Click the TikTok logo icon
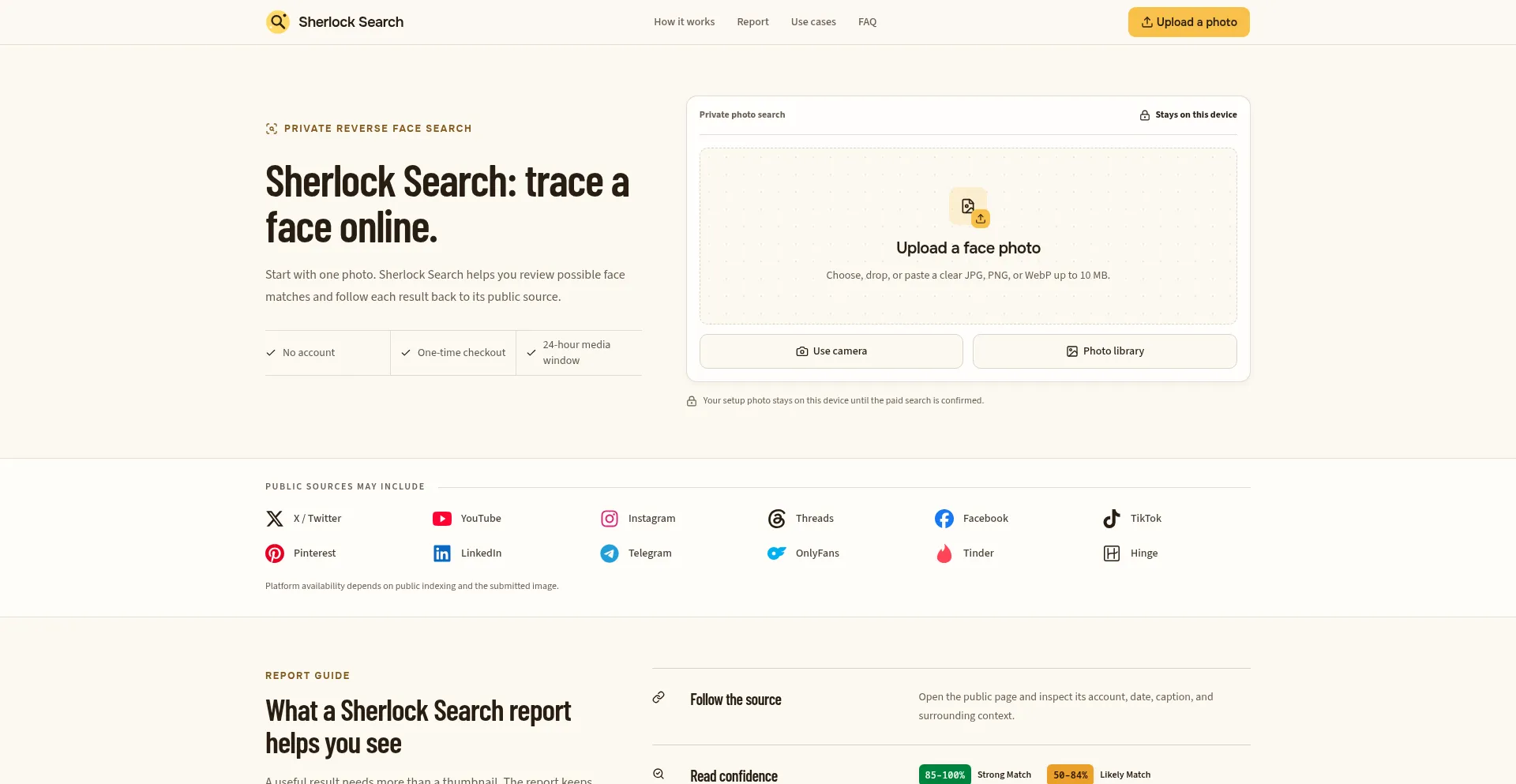1516x784 pixels. coord(1112,519)
